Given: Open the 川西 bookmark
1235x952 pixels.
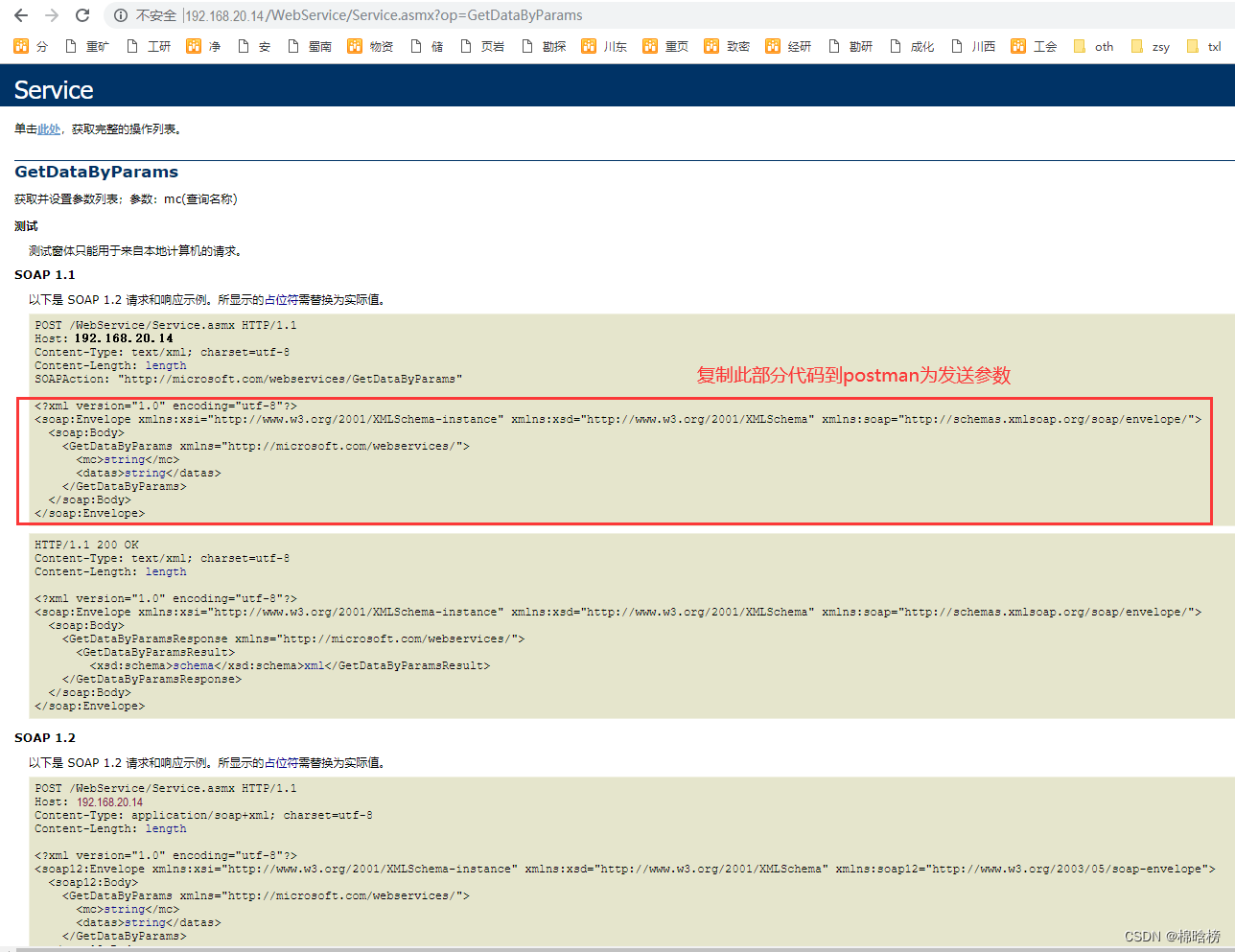Looking at the screenshot, I should (x=983, y=45).
